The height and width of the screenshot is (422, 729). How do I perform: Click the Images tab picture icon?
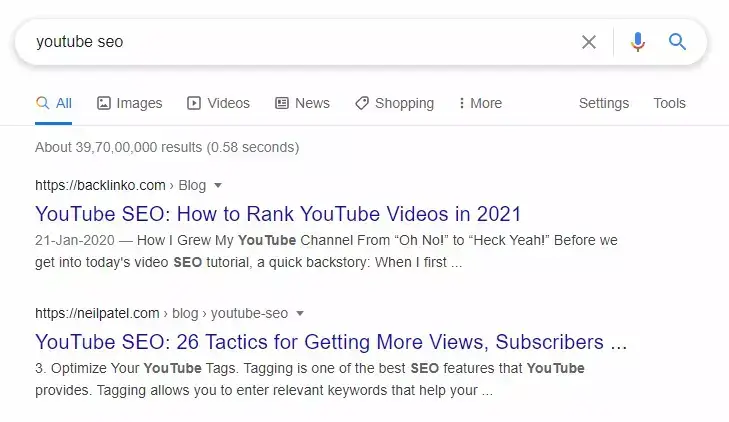pos(104,103)
